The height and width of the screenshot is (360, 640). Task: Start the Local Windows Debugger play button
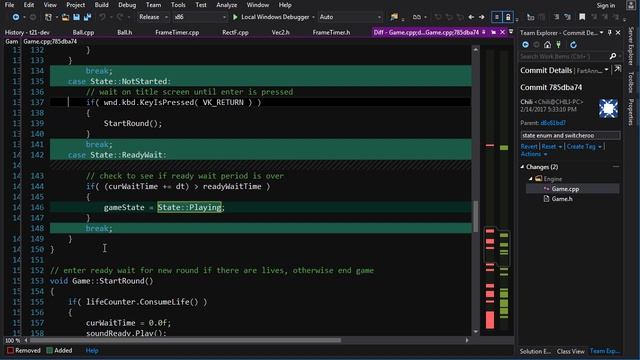(x=235, y=17)
